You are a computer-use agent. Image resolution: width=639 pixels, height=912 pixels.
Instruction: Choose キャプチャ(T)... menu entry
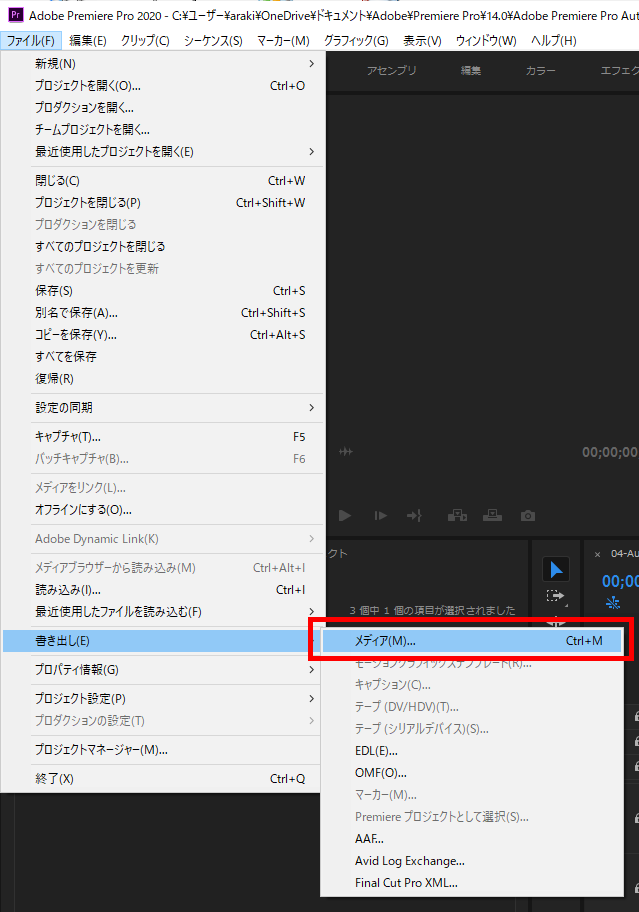162,437
